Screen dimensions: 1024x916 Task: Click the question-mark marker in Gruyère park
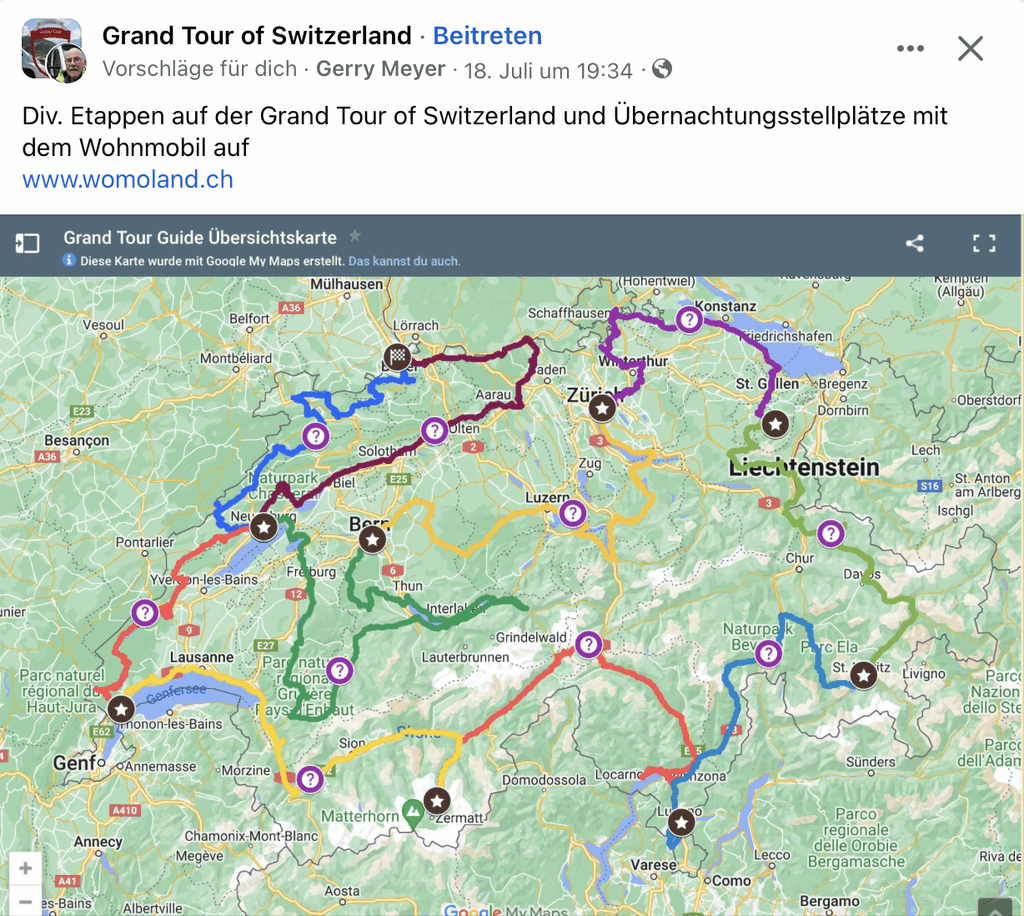click(340, 670)
